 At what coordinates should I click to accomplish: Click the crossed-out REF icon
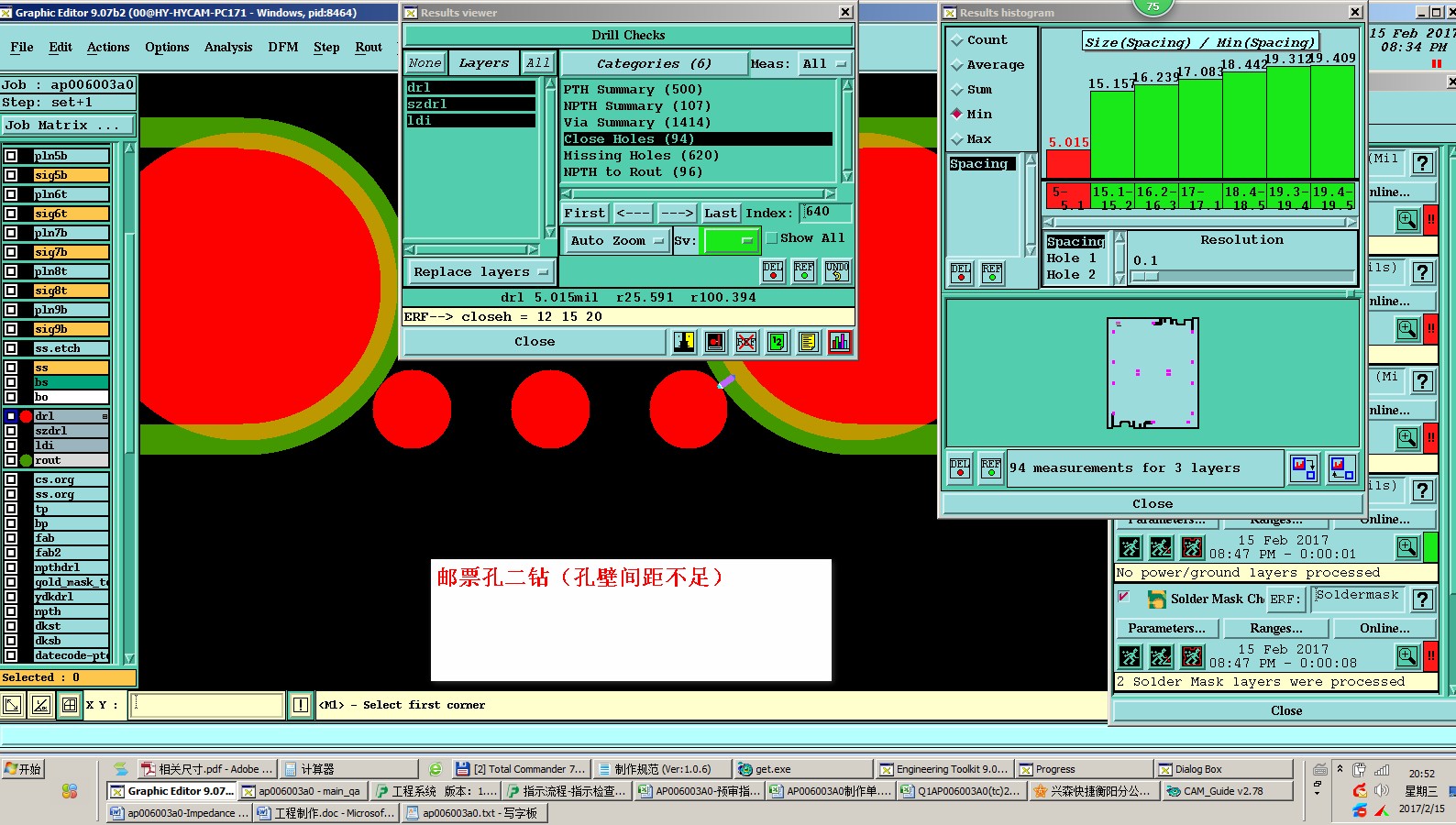(746, 342)
